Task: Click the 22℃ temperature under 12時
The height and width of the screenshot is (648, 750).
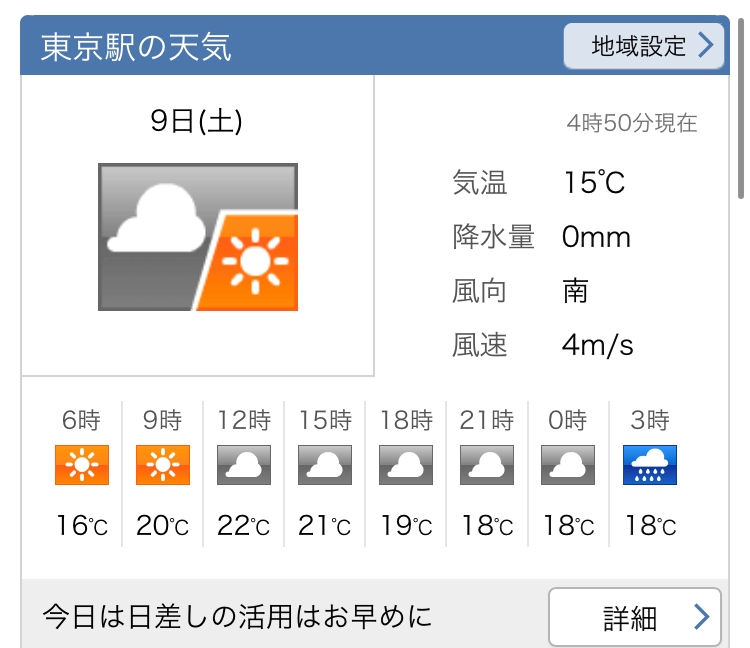Action: point(243,526)
